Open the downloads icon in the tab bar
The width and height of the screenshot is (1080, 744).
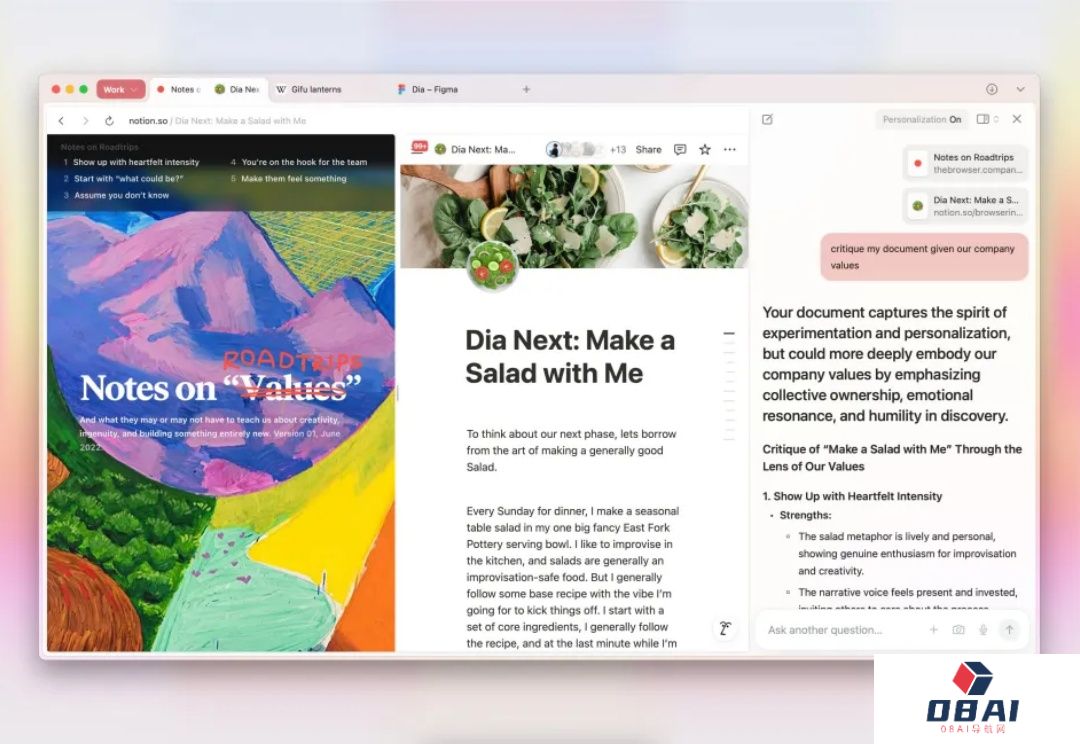point(992,89)
